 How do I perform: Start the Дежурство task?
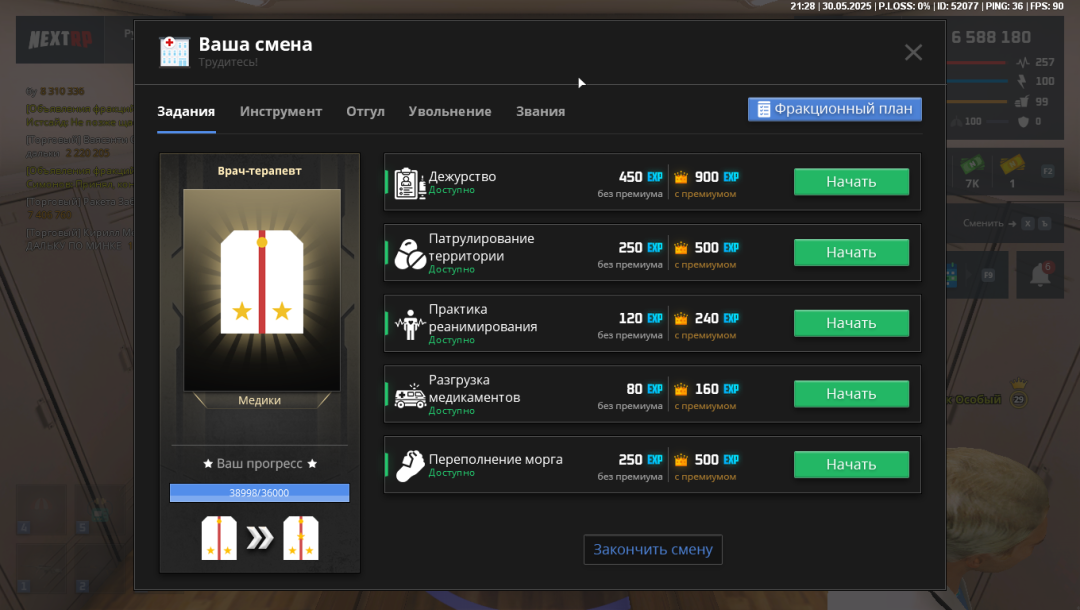pos(851,182)
